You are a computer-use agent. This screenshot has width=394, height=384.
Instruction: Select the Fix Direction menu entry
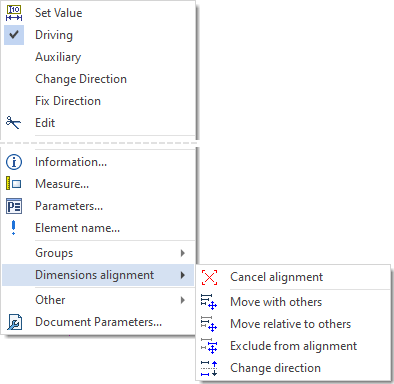(99, 101)
